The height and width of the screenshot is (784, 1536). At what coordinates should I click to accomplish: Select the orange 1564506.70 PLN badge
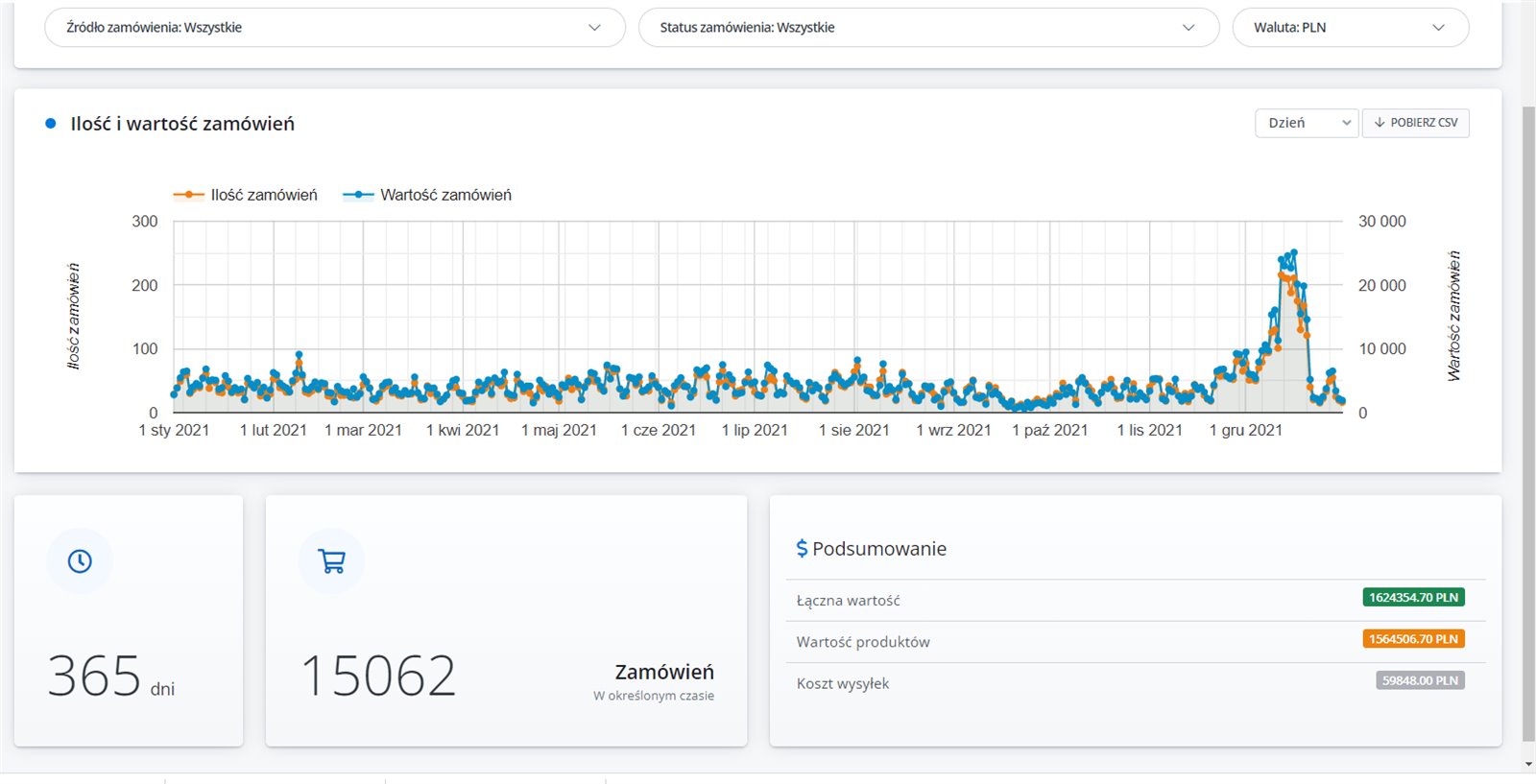coord(1412,639)
